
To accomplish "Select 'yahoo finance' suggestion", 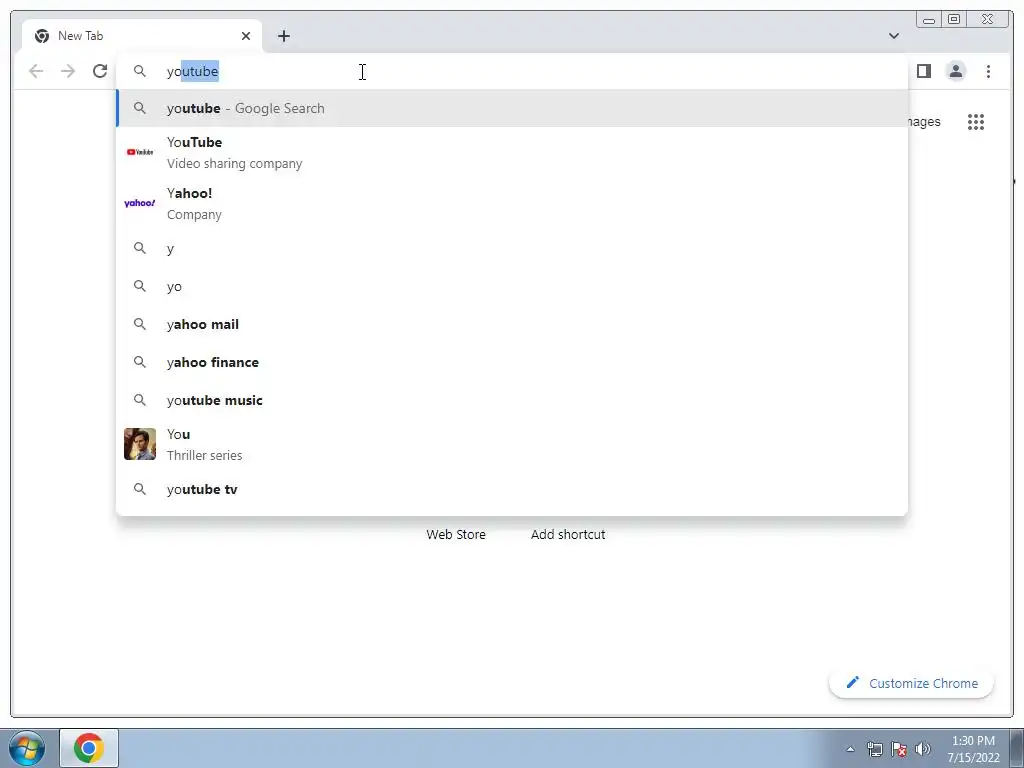I will [x=512, y=362].
